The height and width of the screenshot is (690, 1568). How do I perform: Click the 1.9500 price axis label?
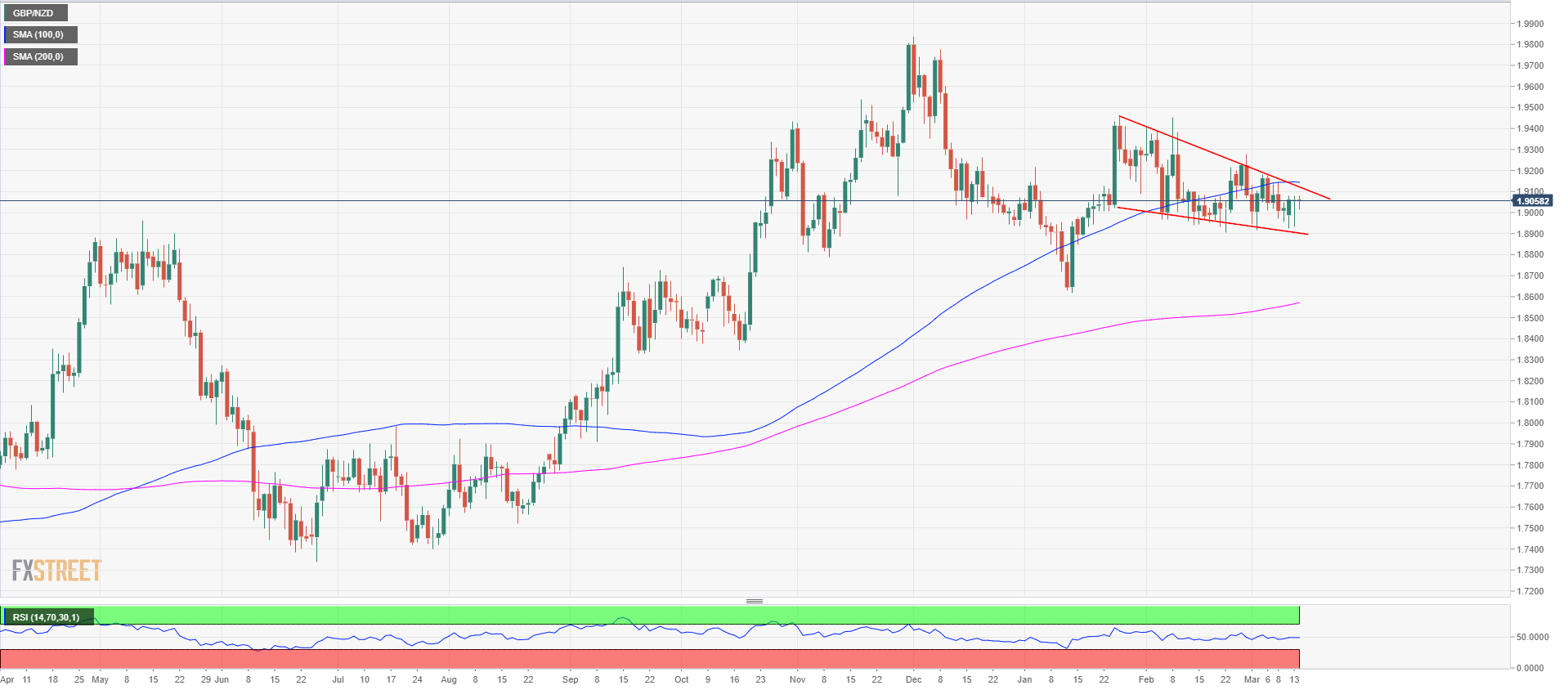(x=1531, y=108)
